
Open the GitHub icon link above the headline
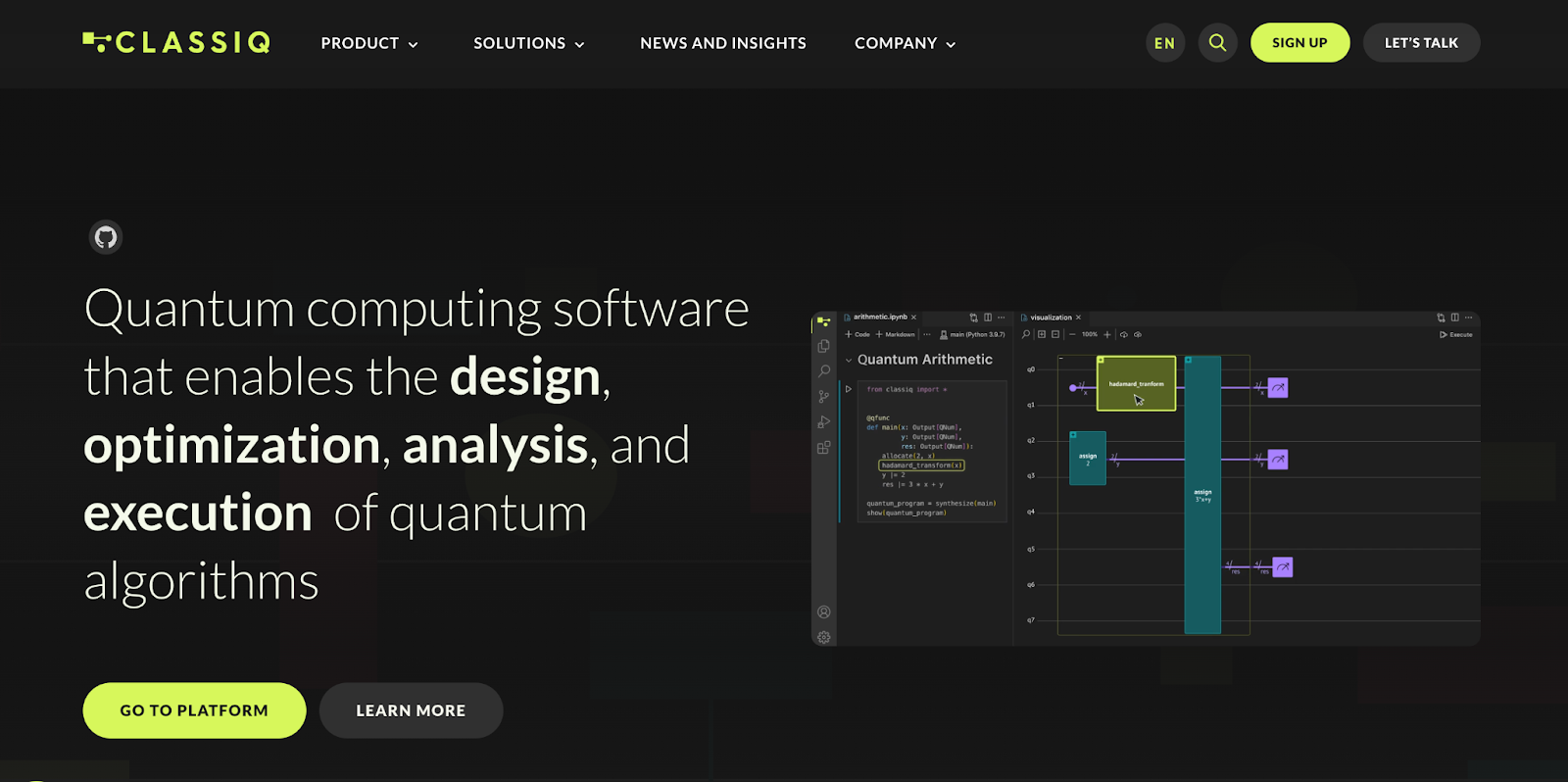tap(106, 237)
